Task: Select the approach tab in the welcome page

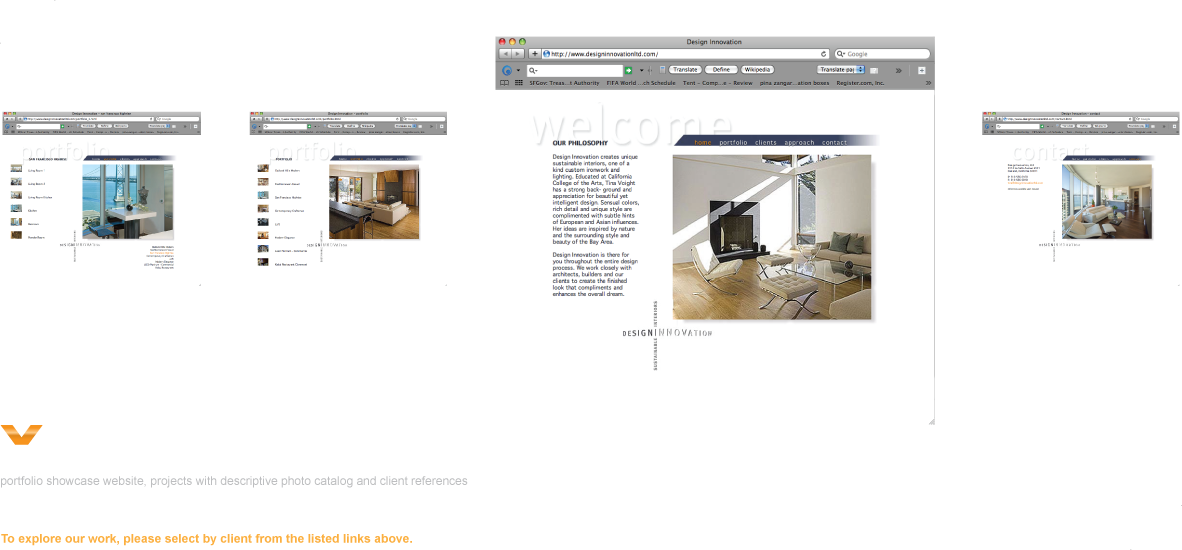Action: click(799, 142)
